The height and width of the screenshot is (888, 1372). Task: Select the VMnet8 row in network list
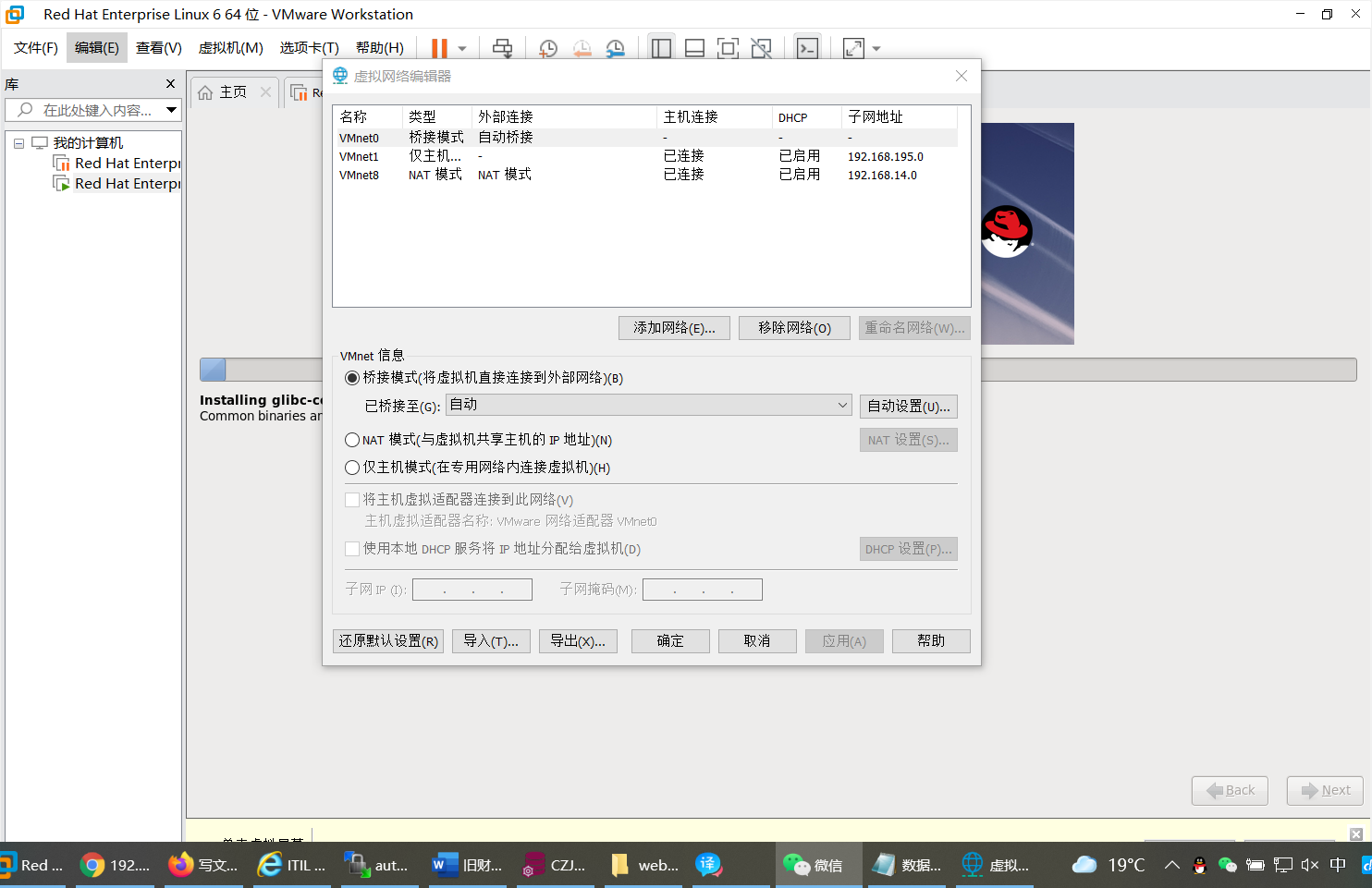click(647, 175)
